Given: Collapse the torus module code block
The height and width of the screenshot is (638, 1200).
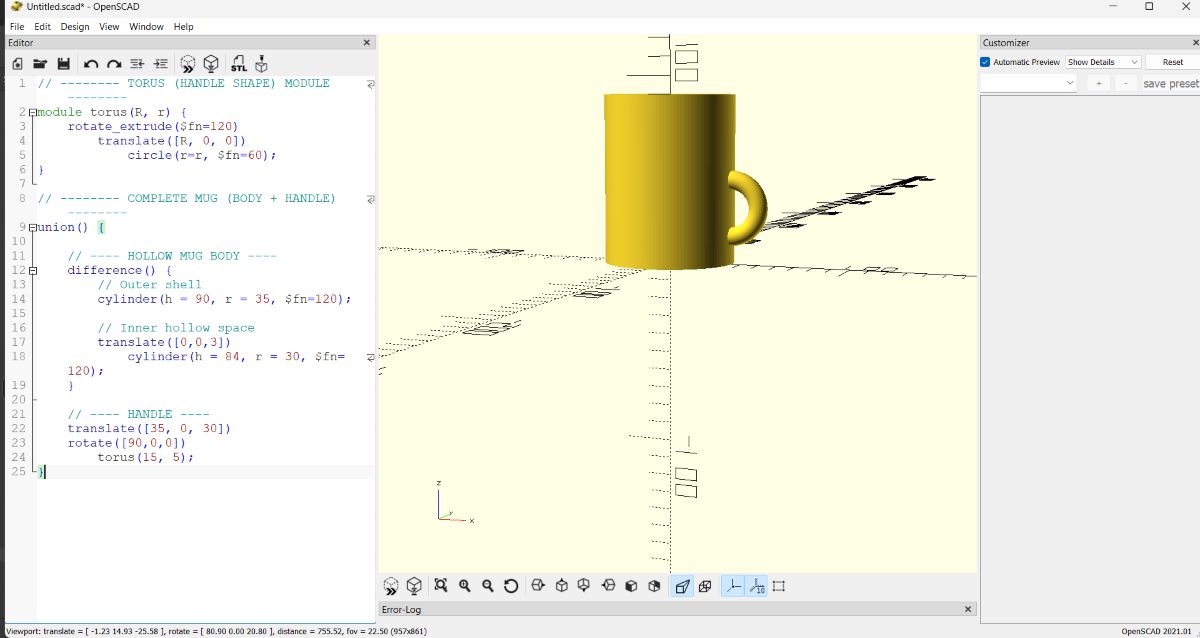Looking at the screenshot, I should (33, 112).
